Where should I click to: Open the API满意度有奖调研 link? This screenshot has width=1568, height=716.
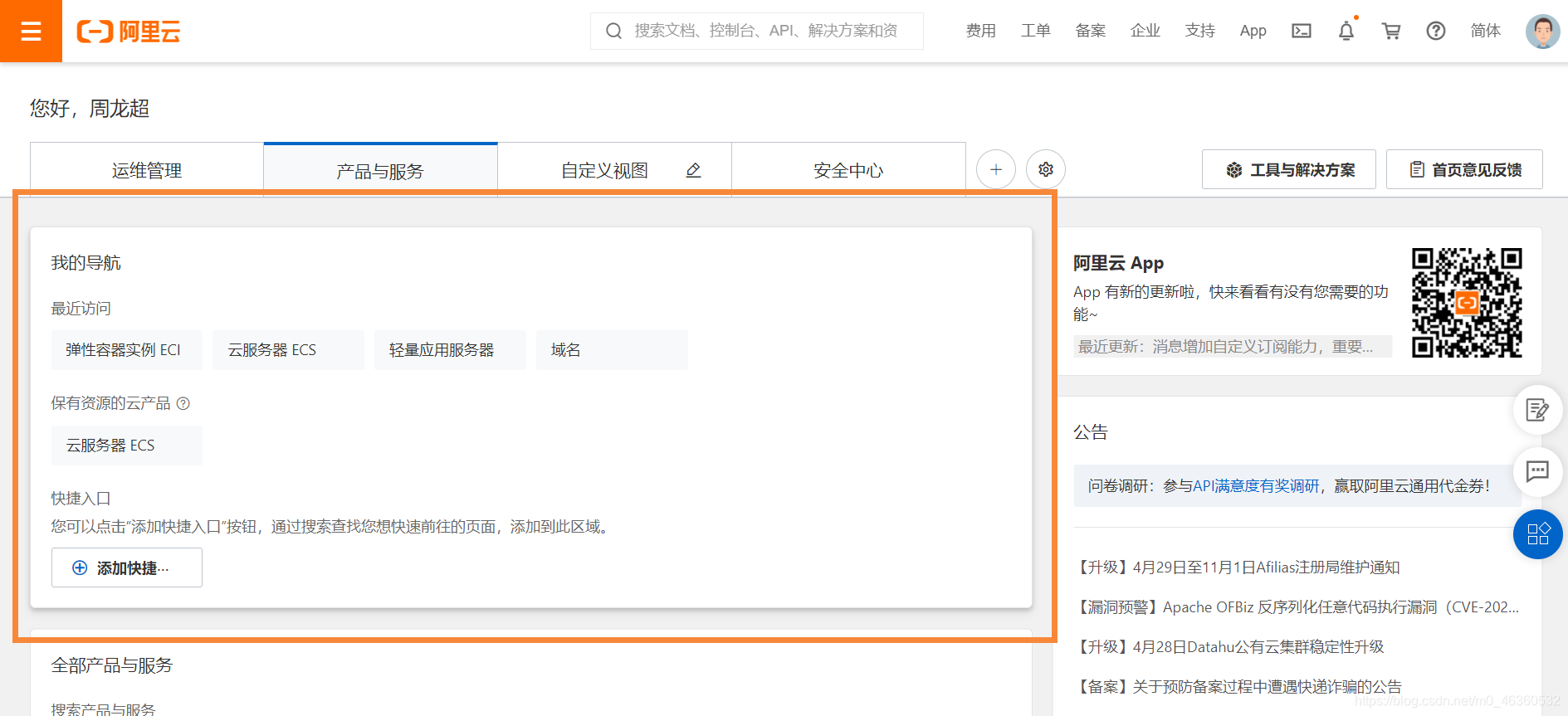[1256, 486]
